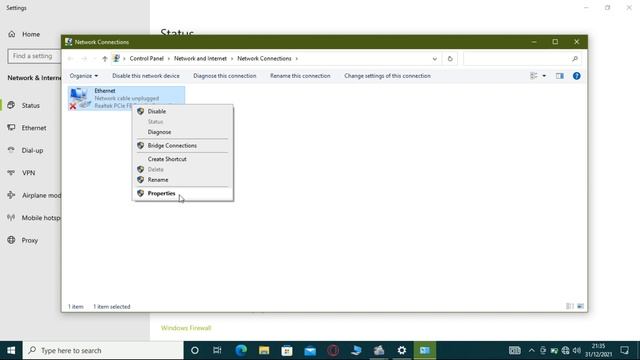Click the network tray icon
This screenshot has width=640, height=360.
point(565,350)
